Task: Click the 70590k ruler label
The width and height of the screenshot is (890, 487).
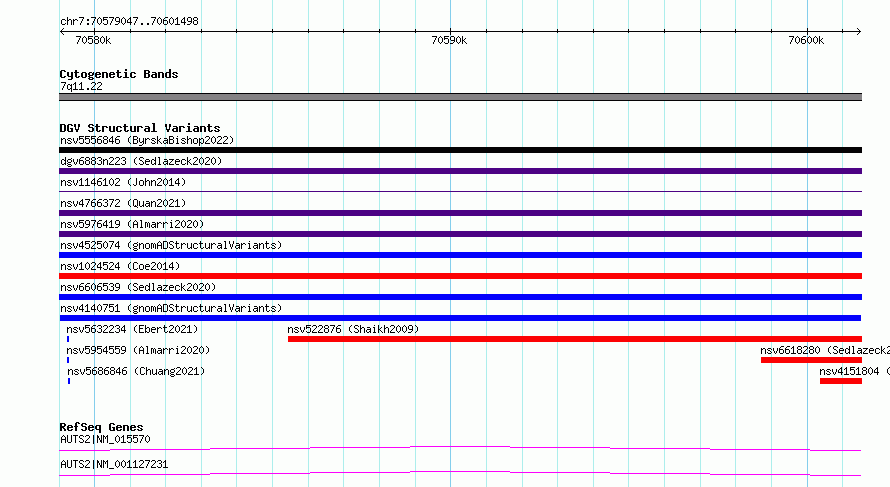Action: coord(449,40)
